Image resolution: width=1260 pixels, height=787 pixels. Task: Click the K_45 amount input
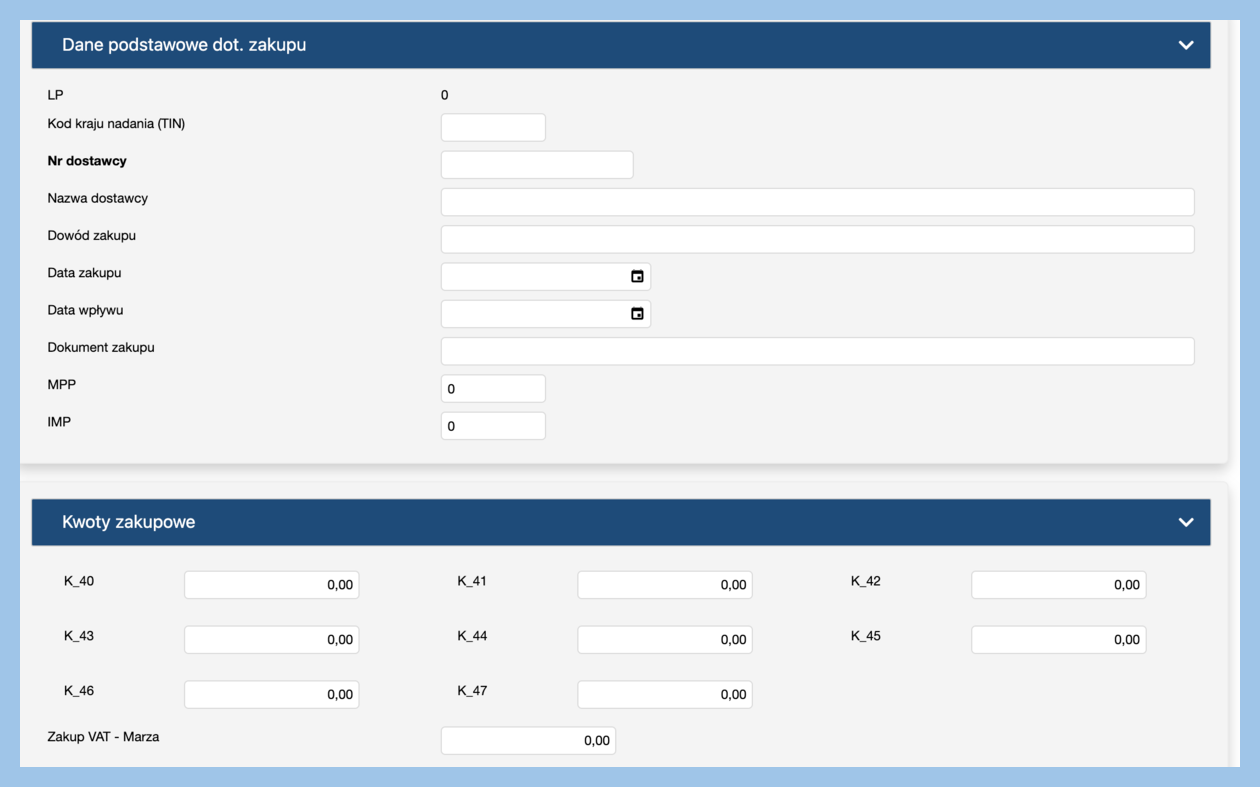[1058, 640]
